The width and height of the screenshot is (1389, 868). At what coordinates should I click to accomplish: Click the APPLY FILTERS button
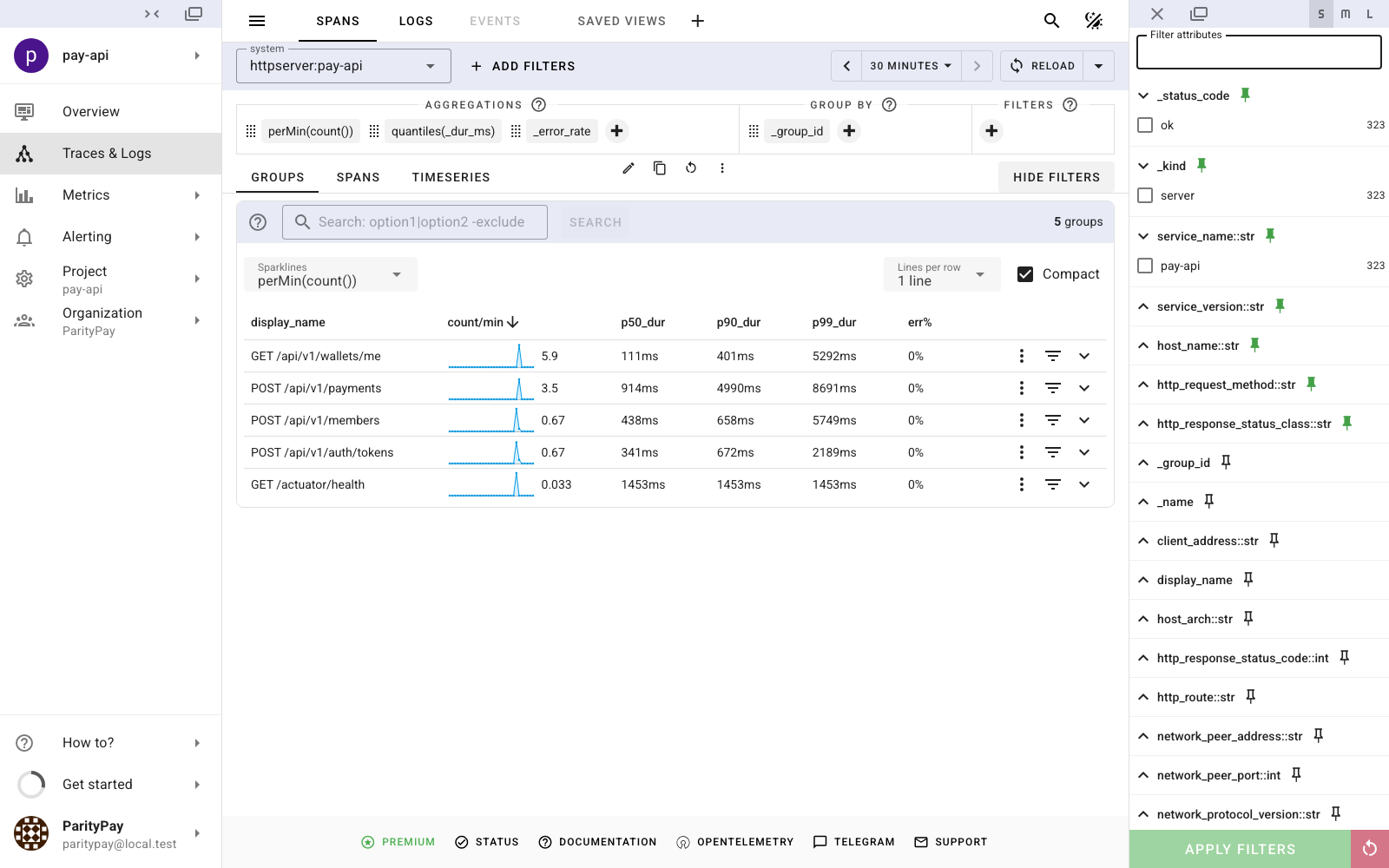tap(1240, 849)
